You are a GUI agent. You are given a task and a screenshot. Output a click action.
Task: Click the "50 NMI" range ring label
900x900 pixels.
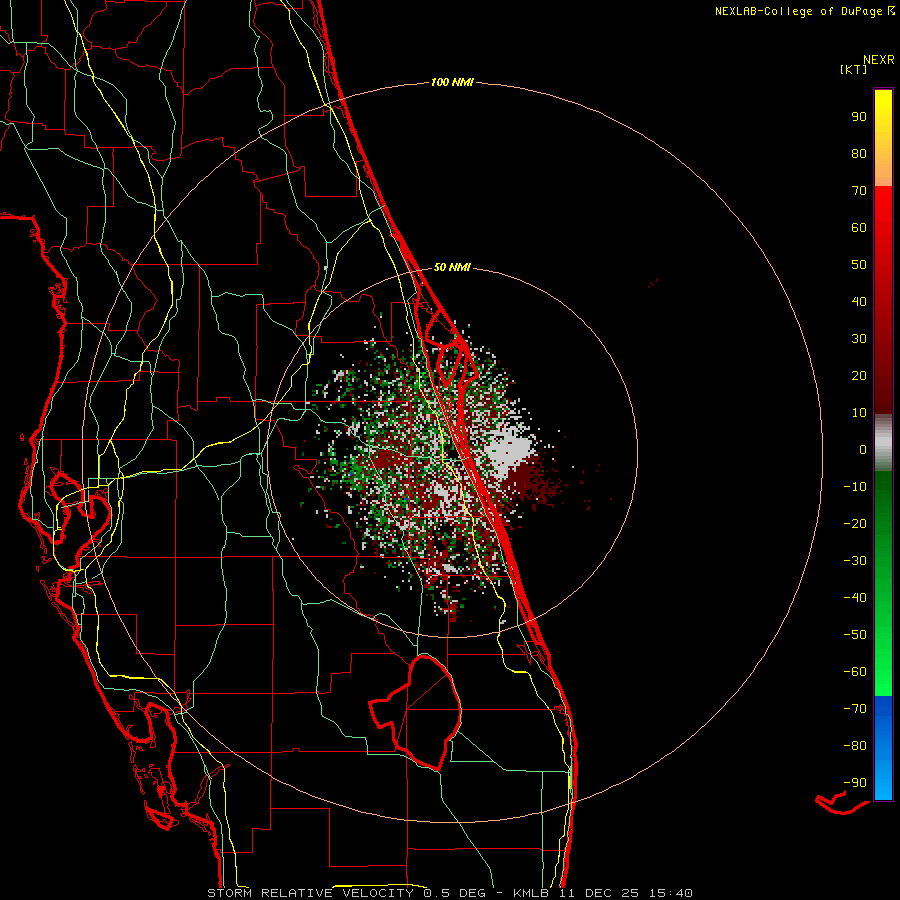pyautogui.click(x=452, y=267)
